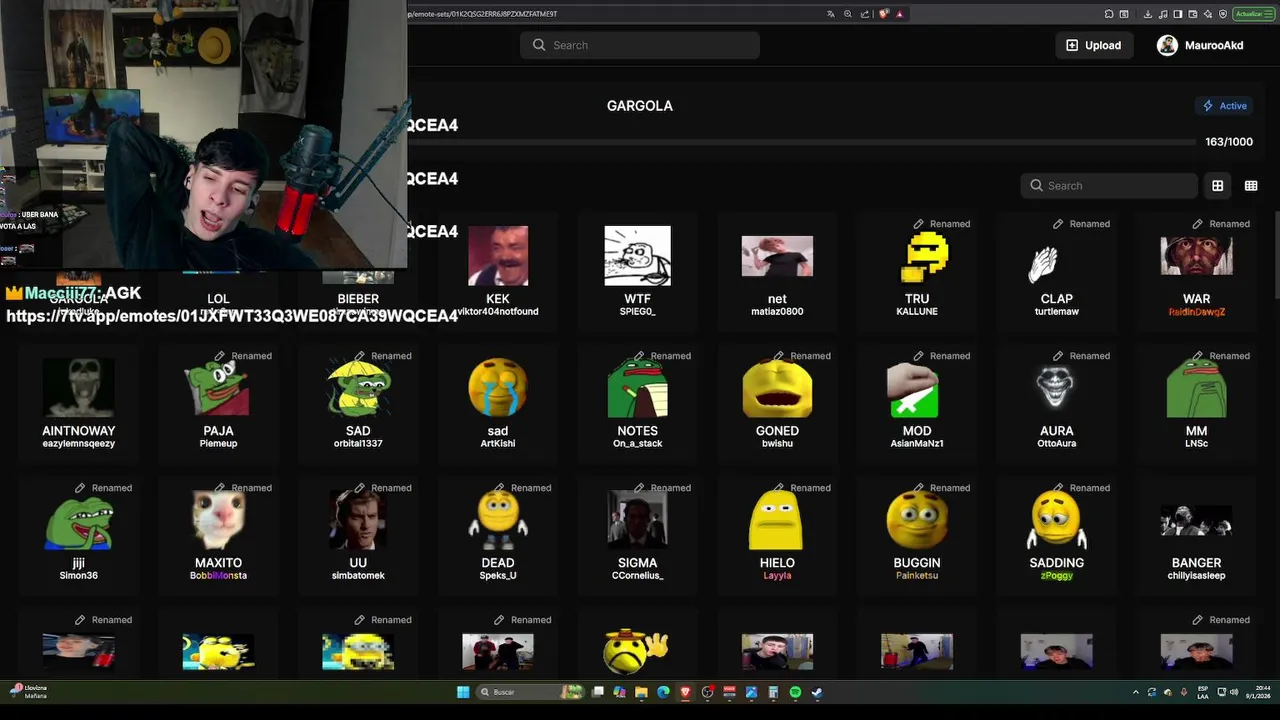Open the Windows Start menu
1280x720 pixels.
pos(463,692)
